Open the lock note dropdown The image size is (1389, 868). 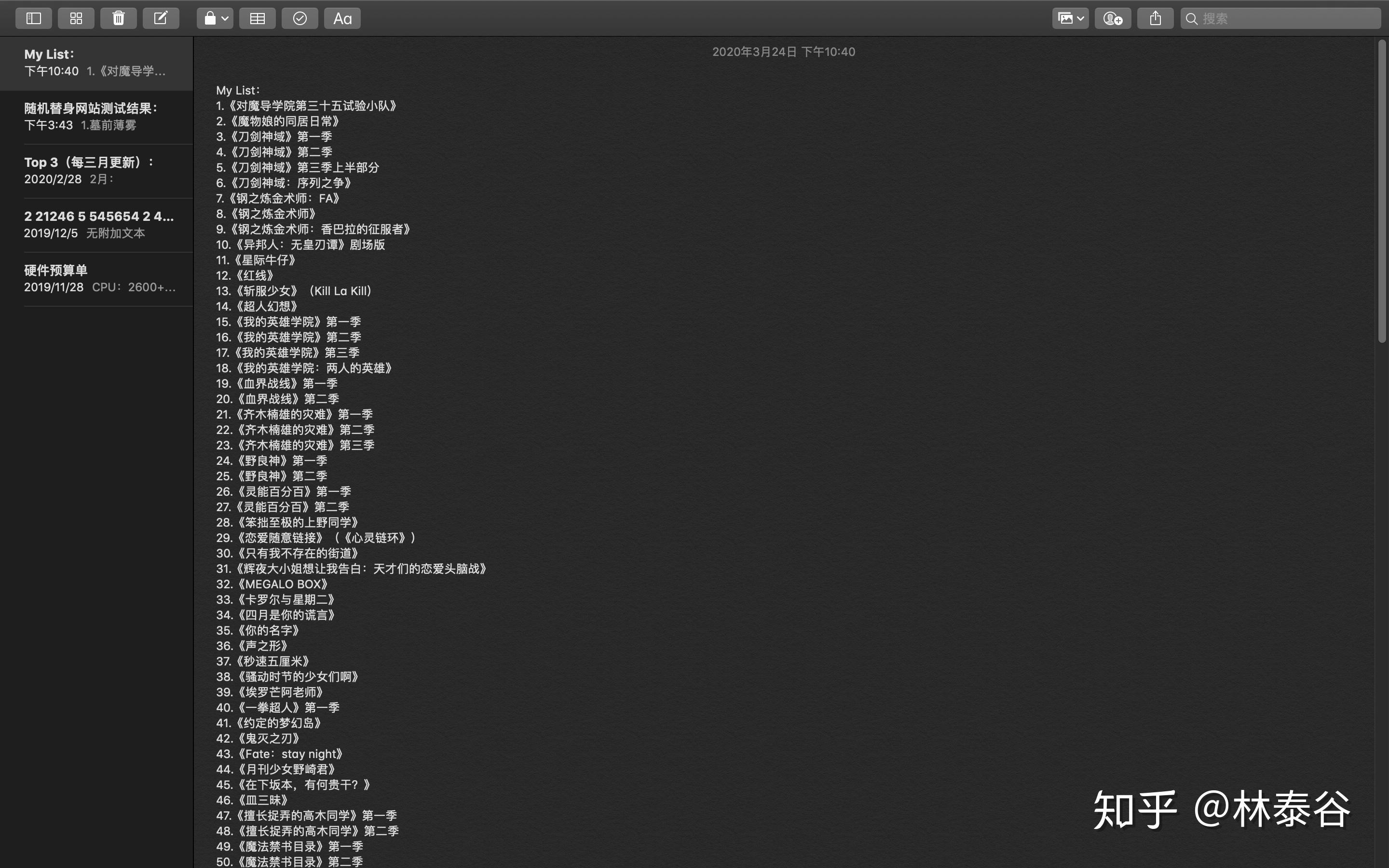coord(215,18)
